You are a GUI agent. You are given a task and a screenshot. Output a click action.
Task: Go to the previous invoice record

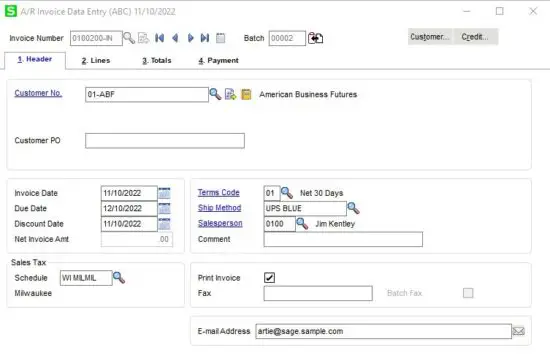coord(175,38)
